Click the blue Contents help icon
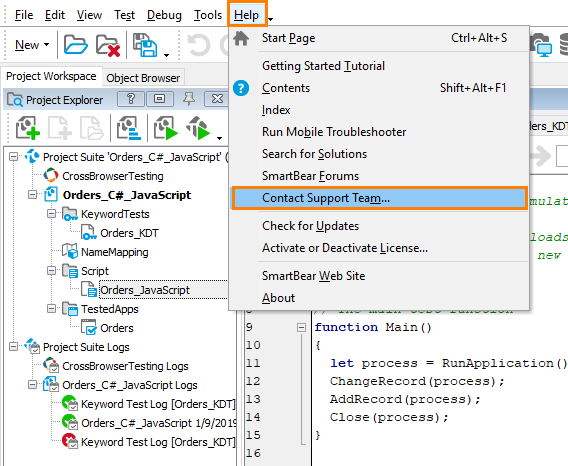 coord(241,88)
